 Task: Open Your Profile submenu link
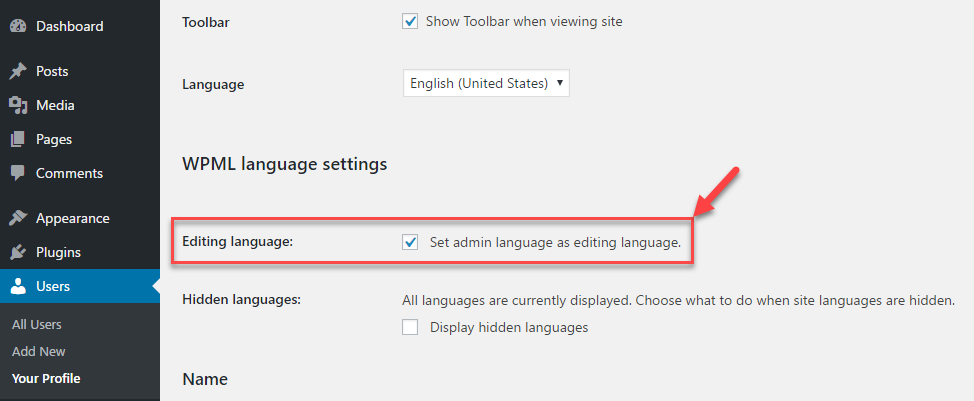(x=46, y=378)
